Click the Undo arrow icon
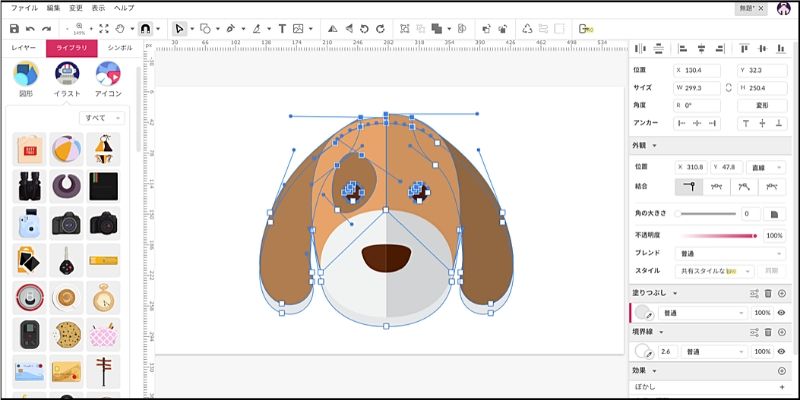This screenshot has width=800, height=400. (x=31, y=29)
